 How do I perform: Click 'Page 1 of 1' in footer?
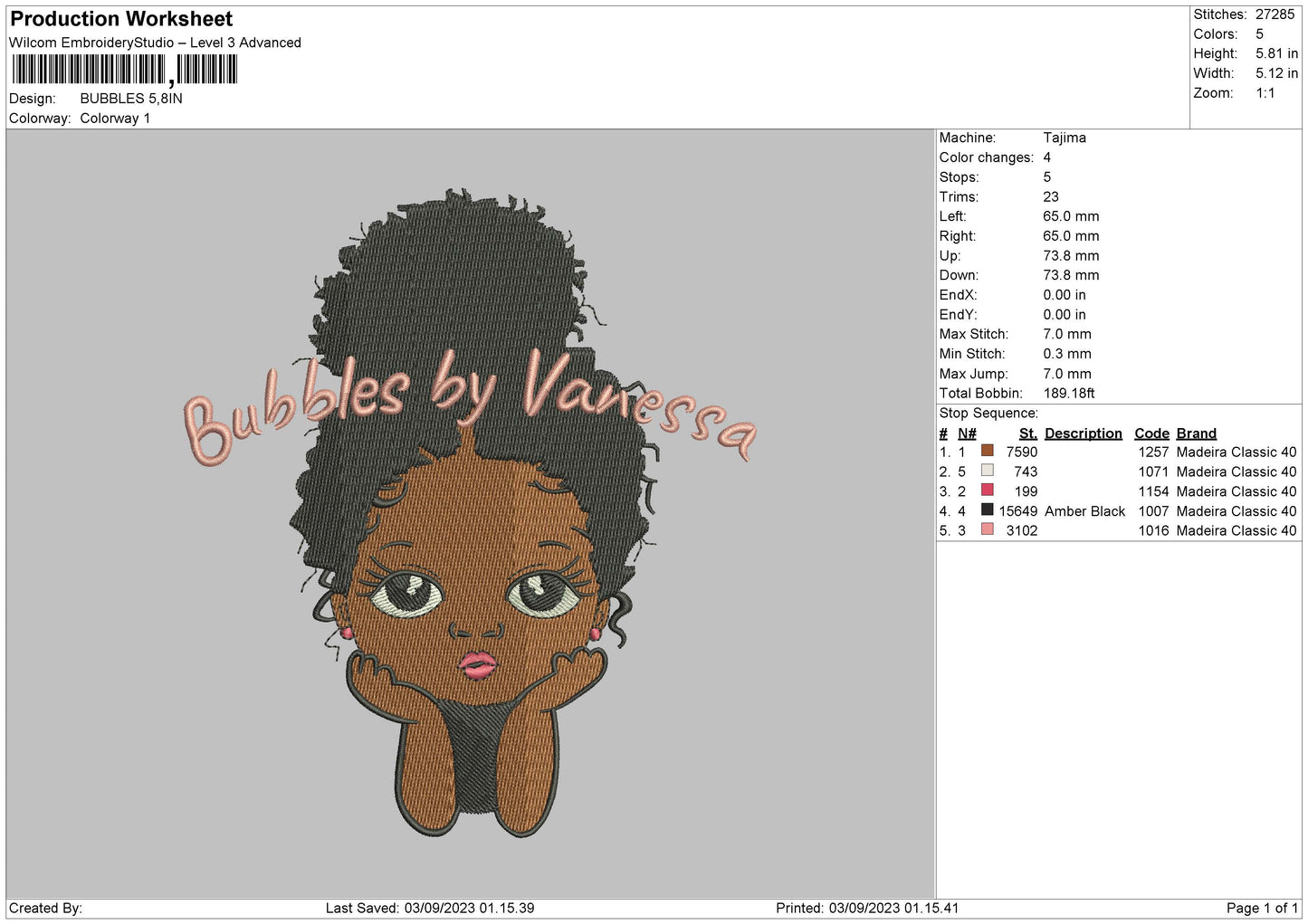[1262, 908]
